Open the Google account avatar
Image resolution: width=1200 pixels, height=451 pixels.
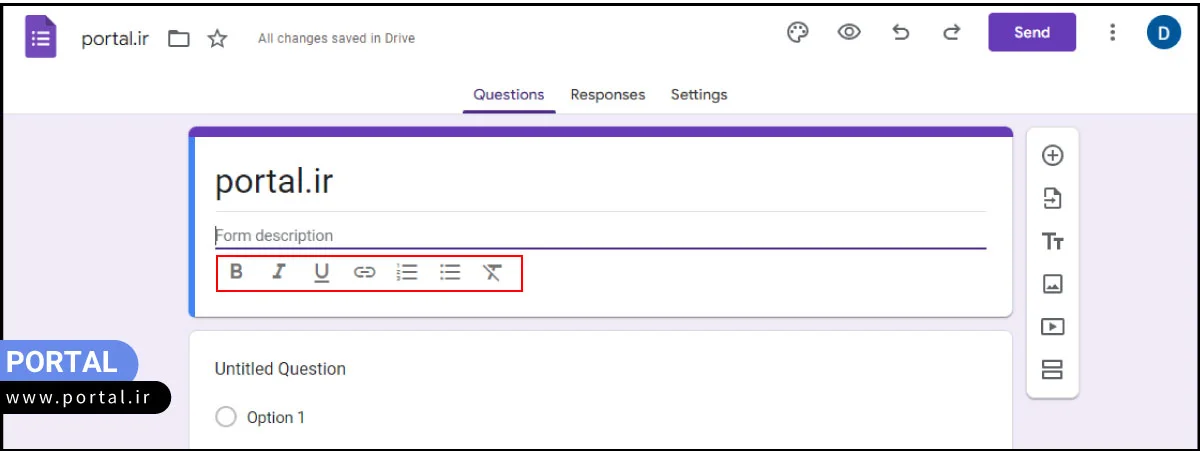click(x=1163, y=32)
